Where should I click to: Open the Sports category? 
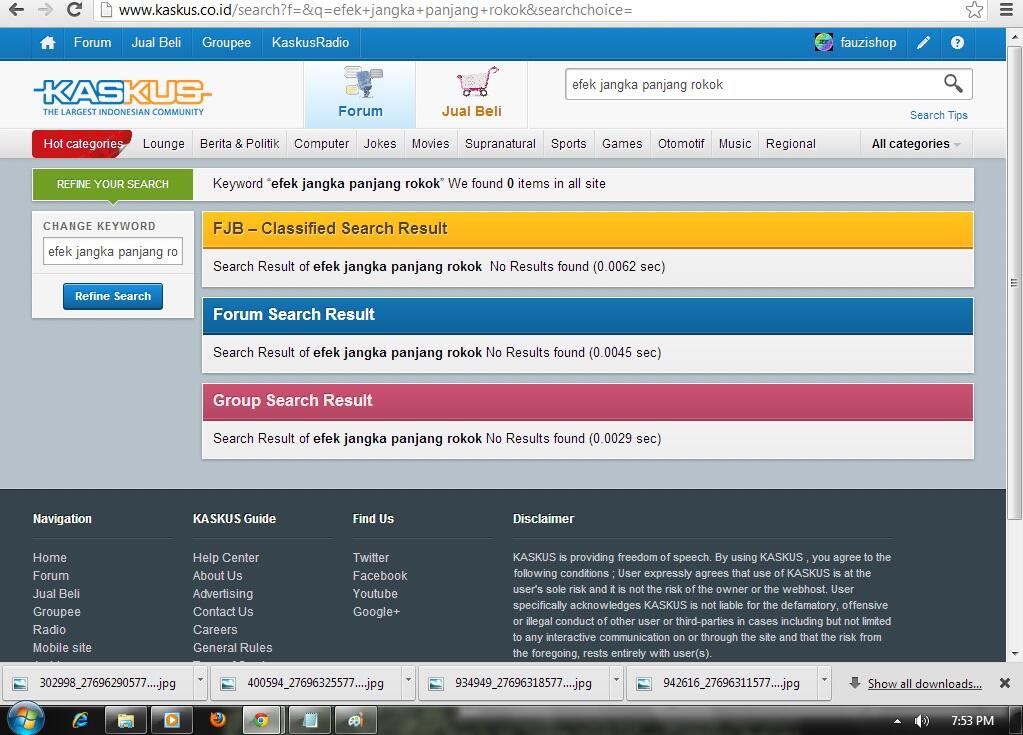point(568,144)
